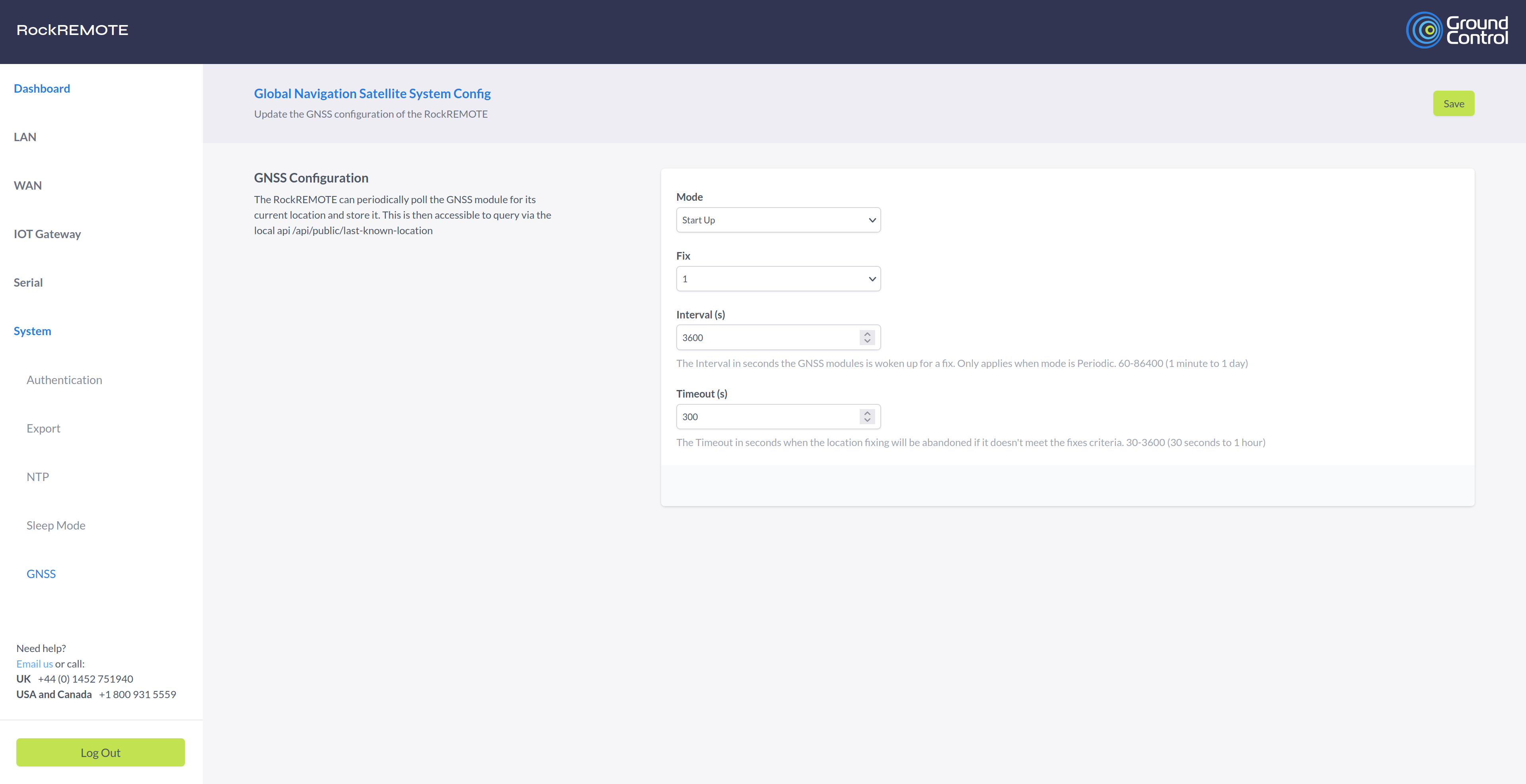1526x784 pixels.
Task: Open Authentication submenu item
Action: point(64,380)
